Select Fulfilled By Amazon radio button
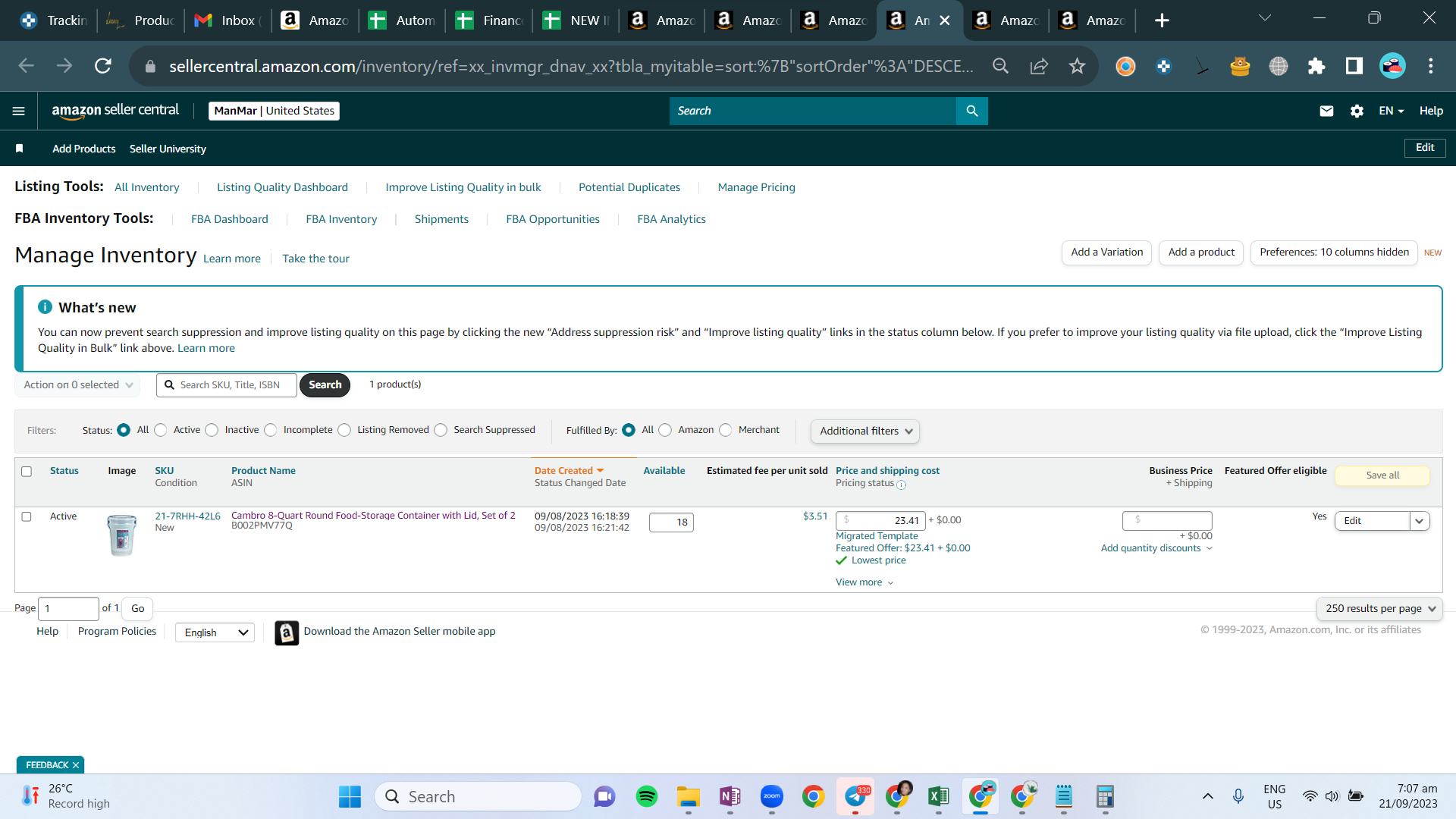 pyautogui.click(x=665, y=430)
